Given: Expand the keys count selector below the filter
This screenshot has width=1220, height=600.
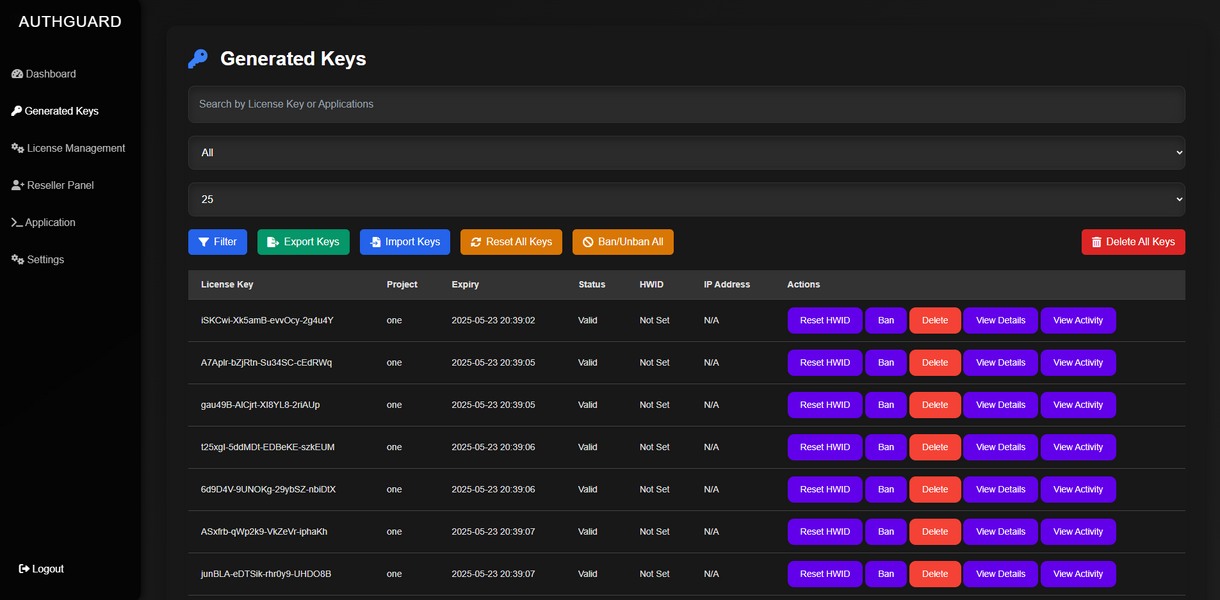Looking at the screenshot, I should (x=686, y=199).
